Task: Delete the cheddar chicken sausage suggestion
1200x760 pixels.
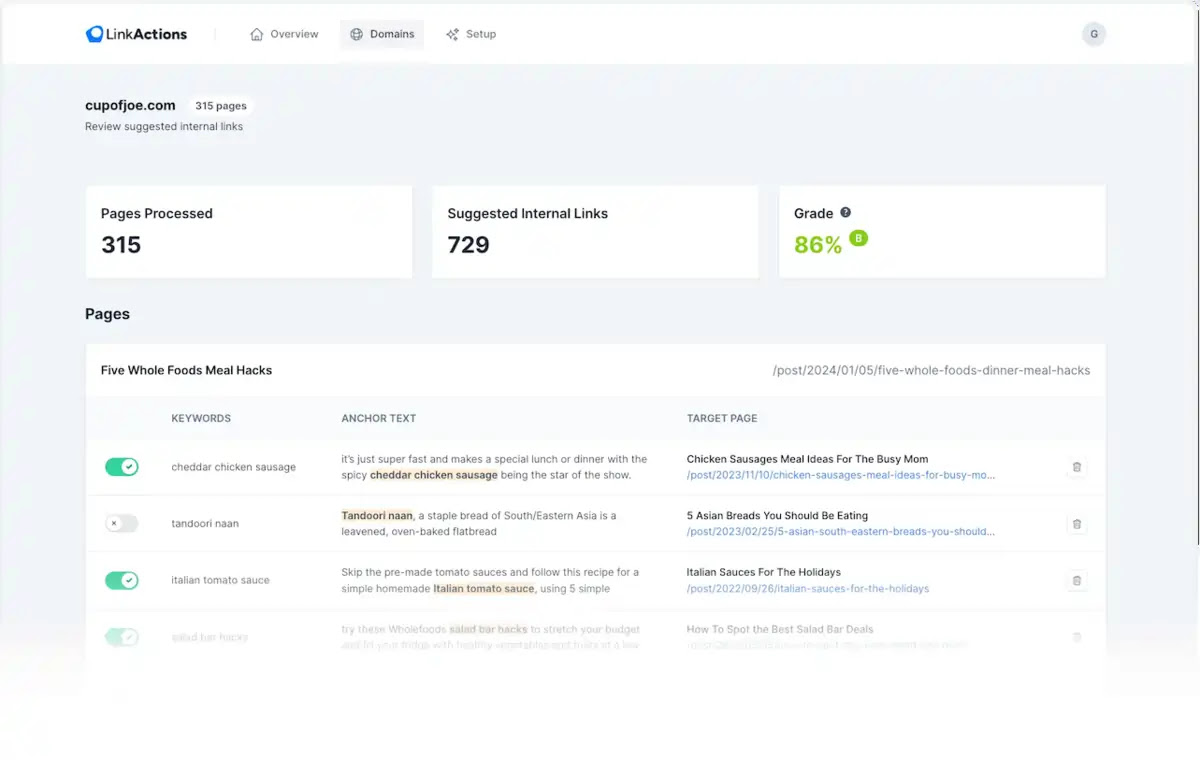Action: click(x=1077, y=467)
